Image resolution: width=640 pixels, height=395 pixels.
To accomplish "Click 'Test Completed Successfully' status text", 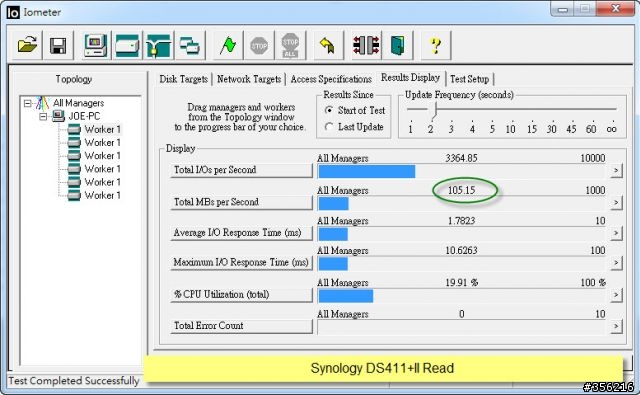I will [74, 381].
